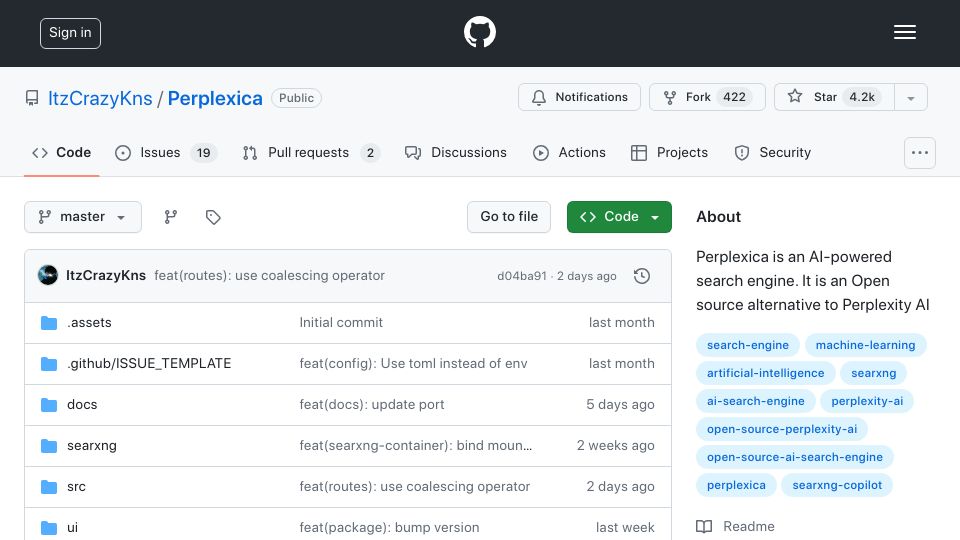Expand the green Code dropdown button
960x540 pixels.
point(619,217)
